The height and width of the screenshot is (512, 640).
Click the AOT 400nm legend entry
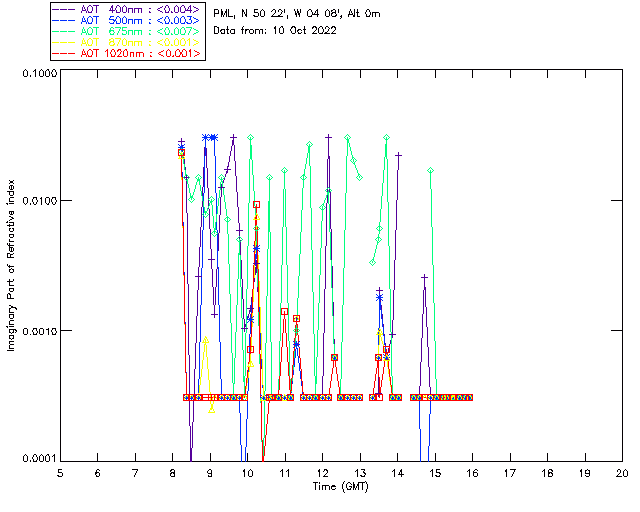[127, 9]
